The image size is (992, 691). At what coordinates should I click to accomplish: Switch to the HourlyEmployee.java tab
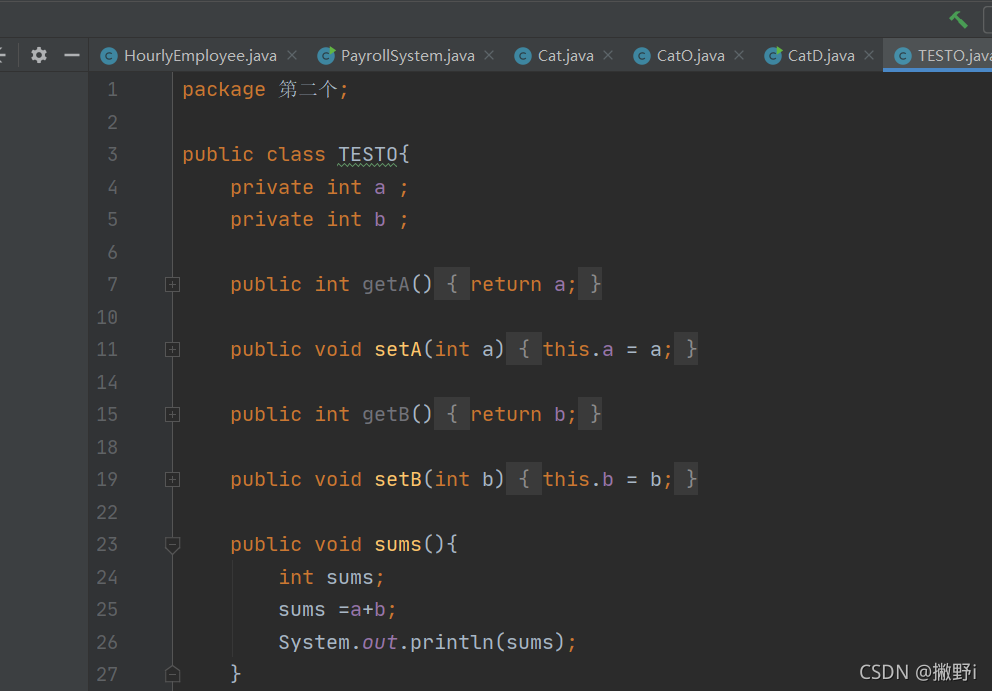click(200, 56)
